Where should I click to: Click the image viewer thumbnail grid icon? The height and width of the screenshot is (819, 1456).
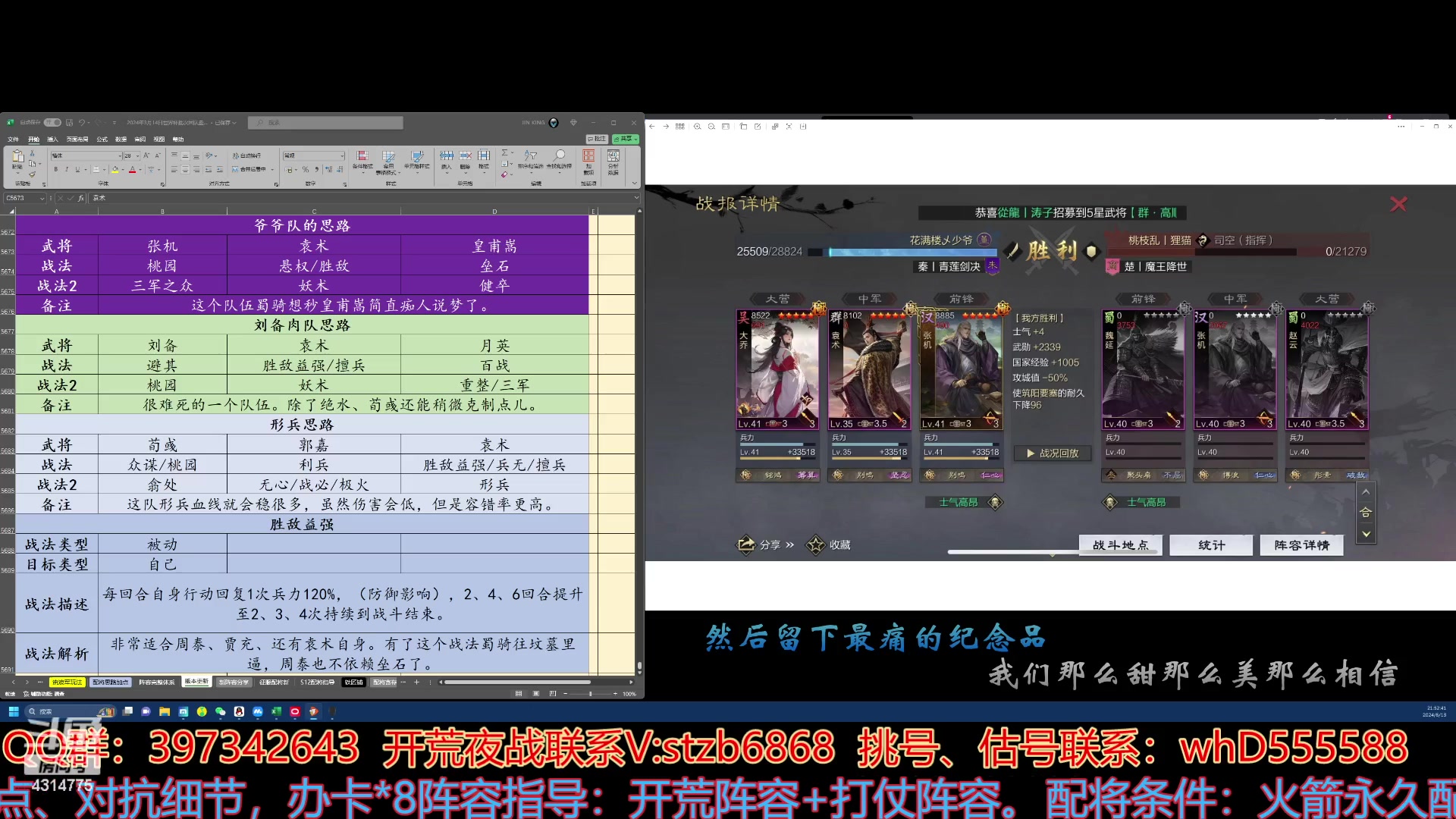coord(680,127)
